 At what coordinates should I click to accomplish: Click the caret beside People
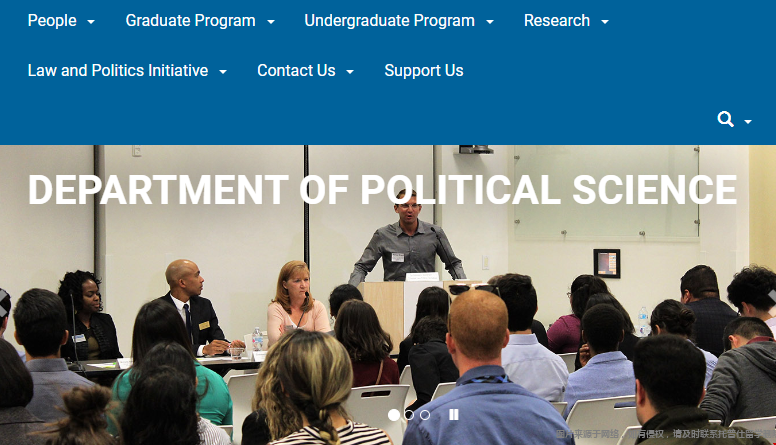(91, 22)
